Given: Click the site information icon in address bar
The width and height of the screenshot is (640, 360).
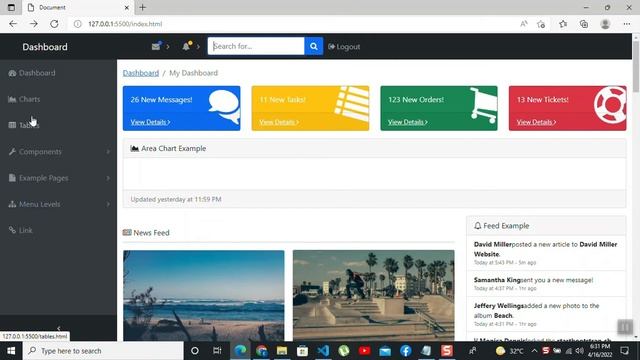Looking at the screenshot, I should pos(77,24).
